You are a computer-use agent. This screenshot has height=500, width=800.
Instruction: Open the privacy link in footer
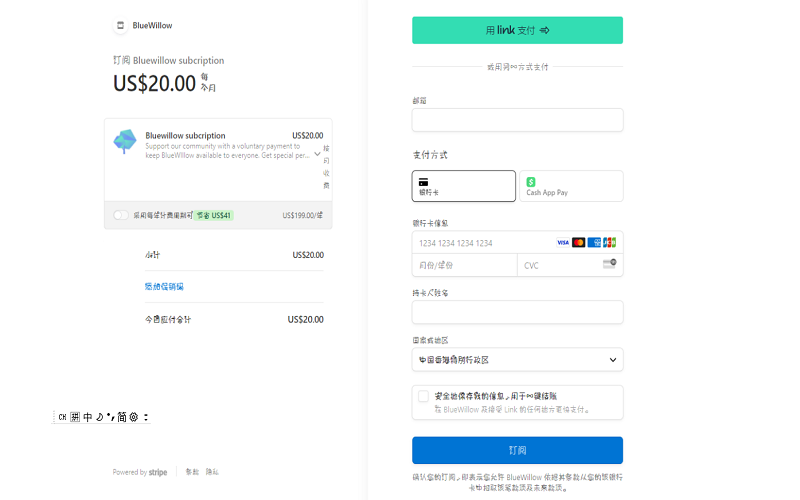pos(212,472)
